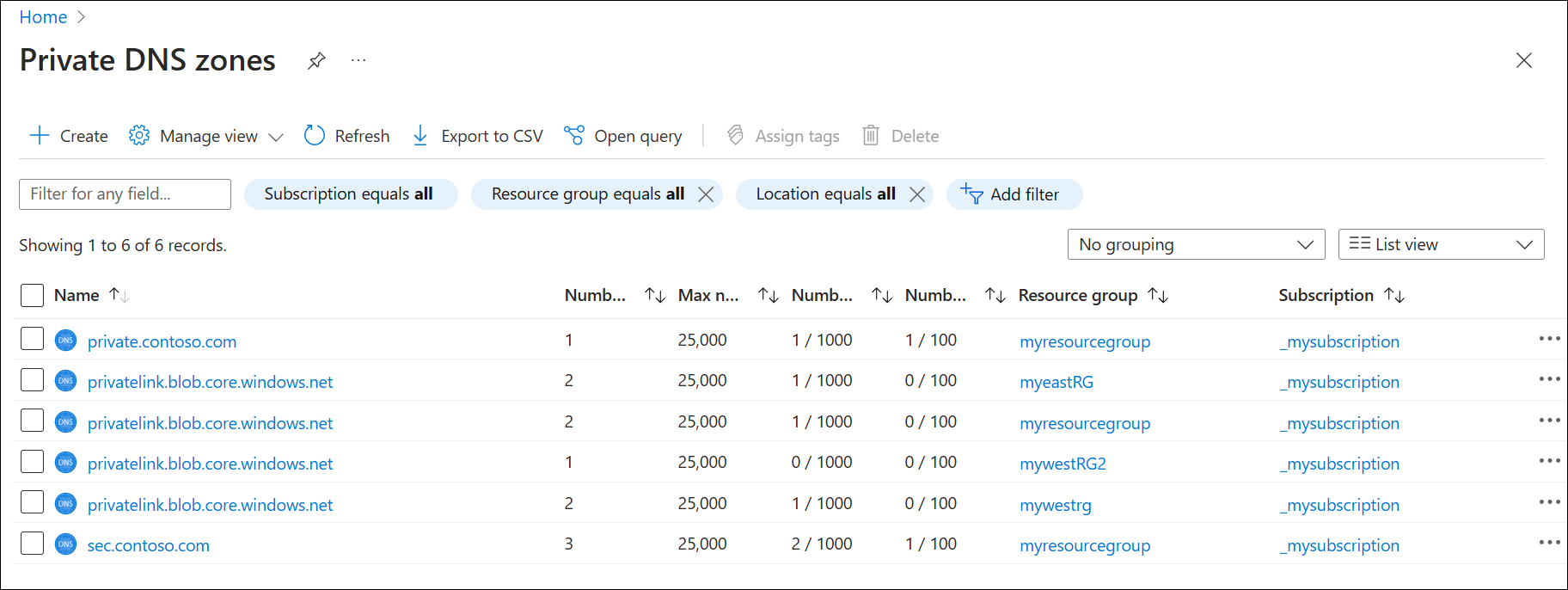Focus the Filter for any field input
Screen dimensions: 1568x590
[125, 194]
